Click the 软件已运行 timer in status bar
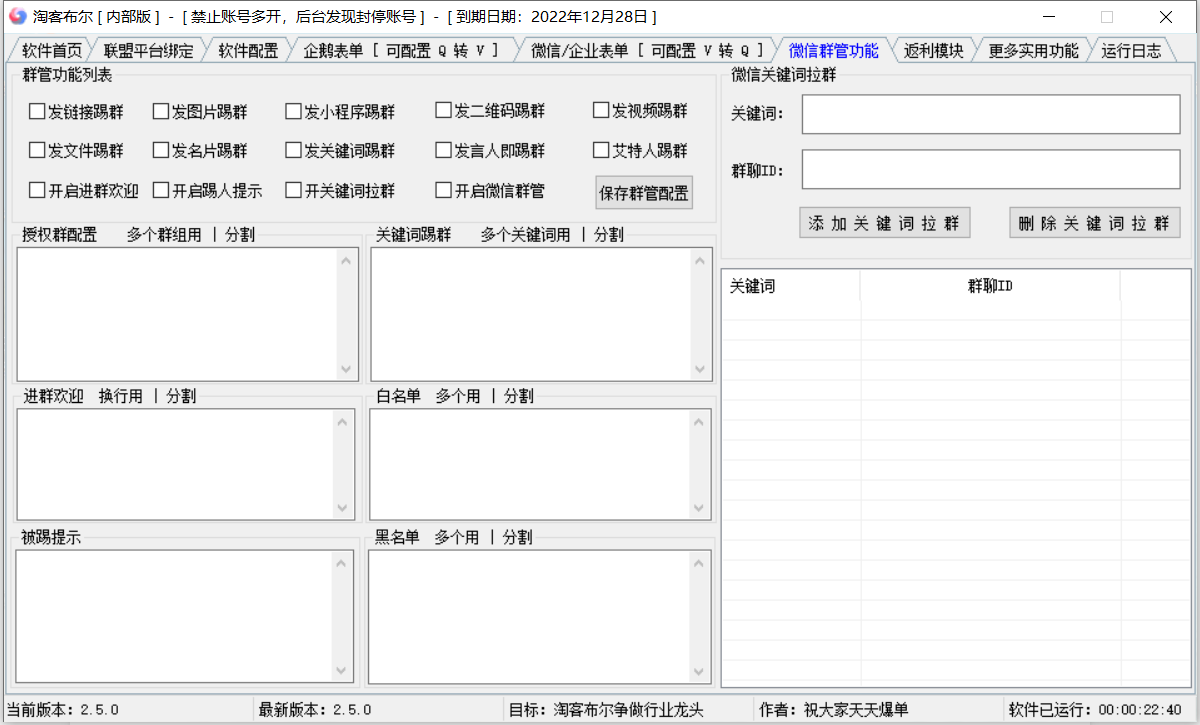1200x725 pixels. pyautogui.click(x=1094, y=710)
